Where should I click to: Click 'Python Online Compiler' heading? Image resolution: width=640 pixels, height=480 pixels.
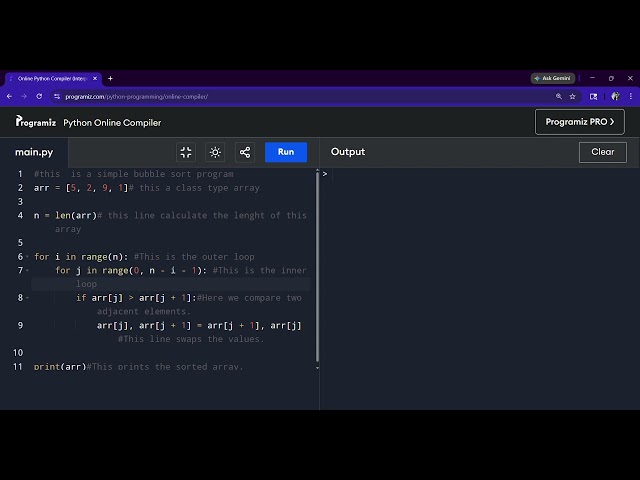(x=112, y=122)
